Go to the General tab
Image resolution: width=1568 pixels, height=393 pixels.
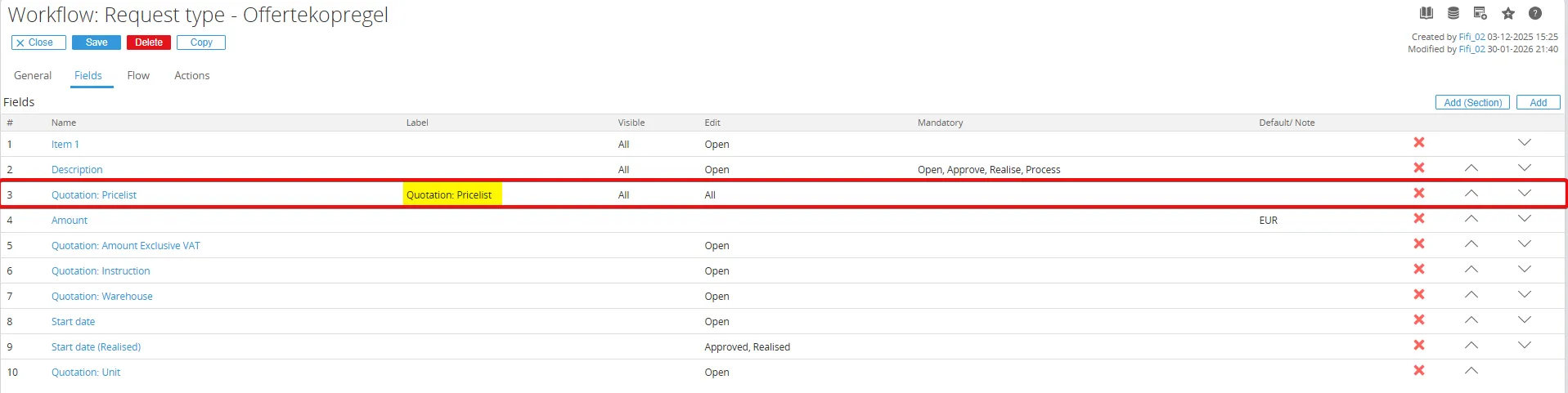(x=33, y=75)
